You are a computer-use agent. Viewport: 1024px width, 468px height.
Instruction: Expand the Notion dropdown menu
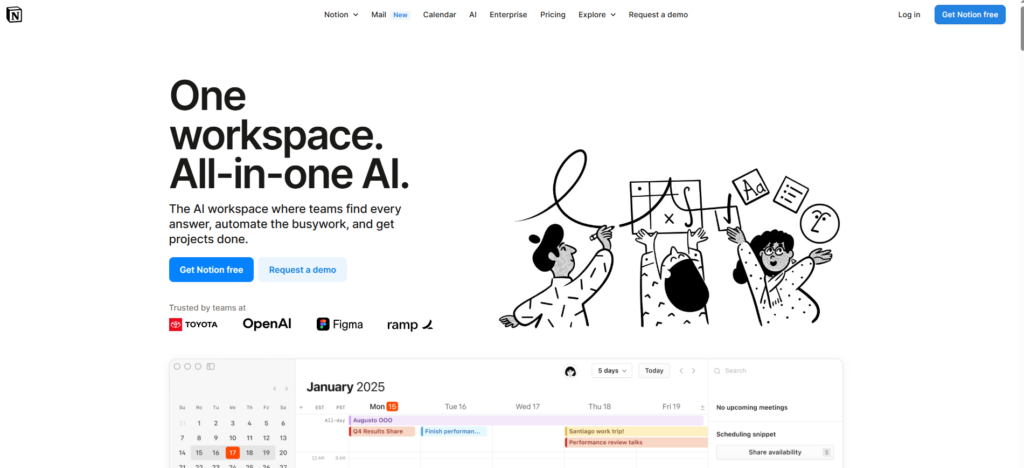point(341,15)
